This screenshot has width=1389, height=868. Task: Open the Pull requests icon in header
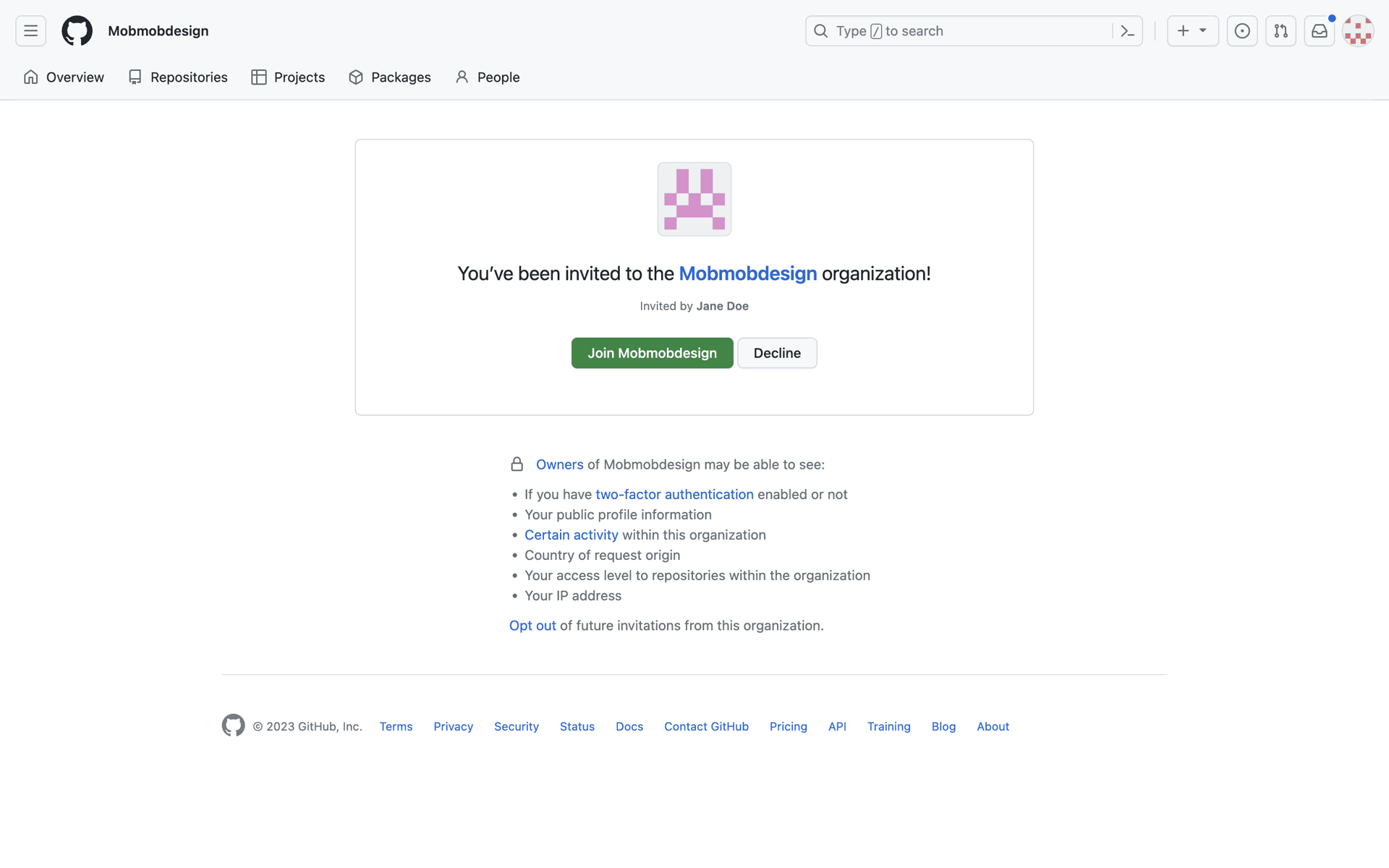1280,31
